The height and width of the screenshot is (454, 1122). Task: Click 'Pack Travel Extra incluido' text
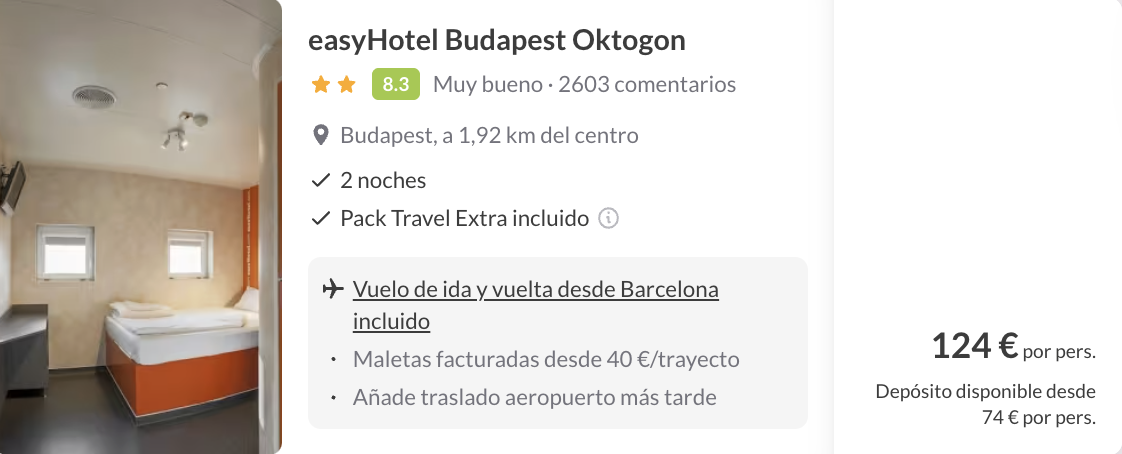[x=464, y=218]
